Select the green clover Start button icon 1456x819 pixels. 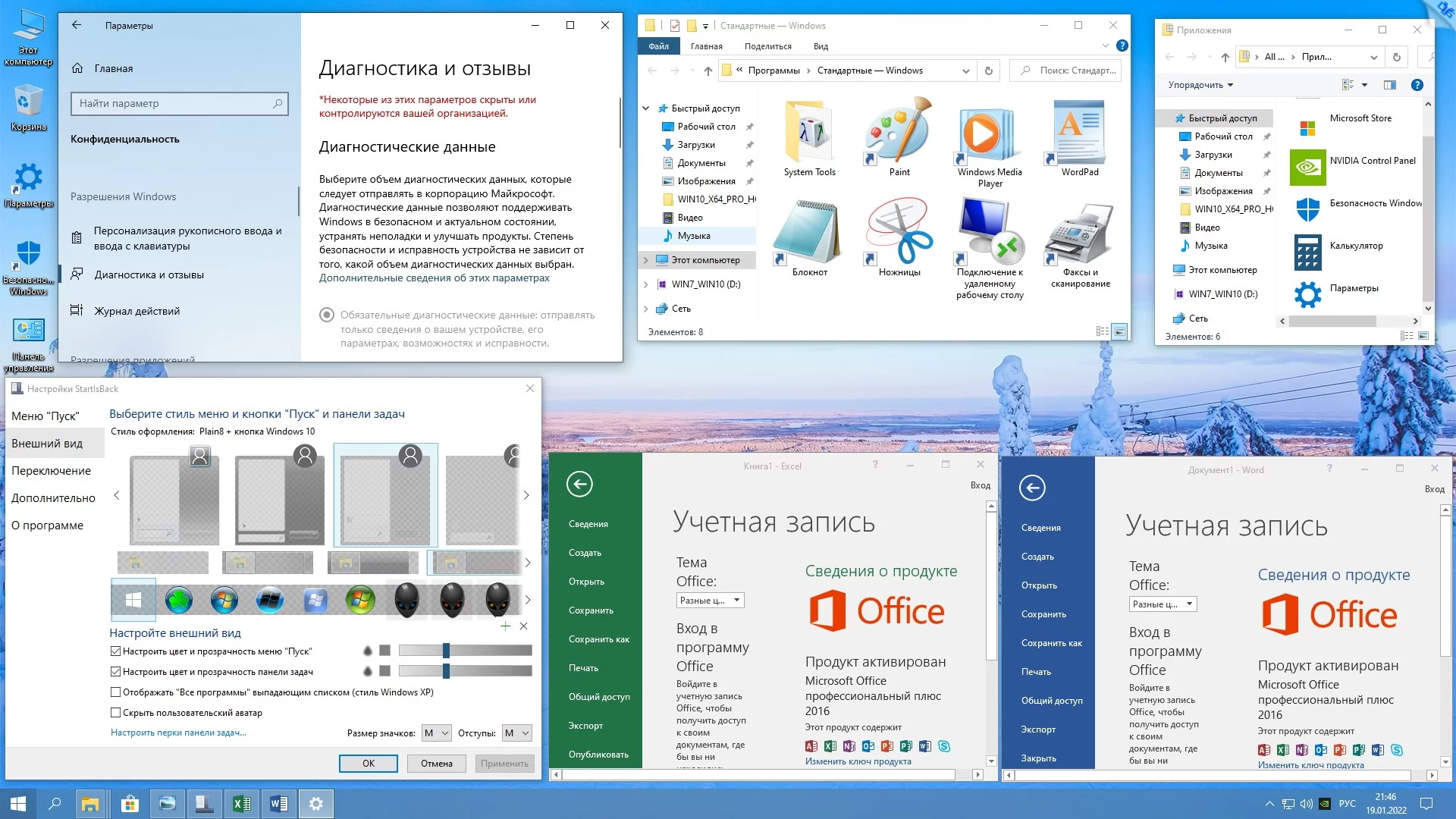click(x=179, y=601)
